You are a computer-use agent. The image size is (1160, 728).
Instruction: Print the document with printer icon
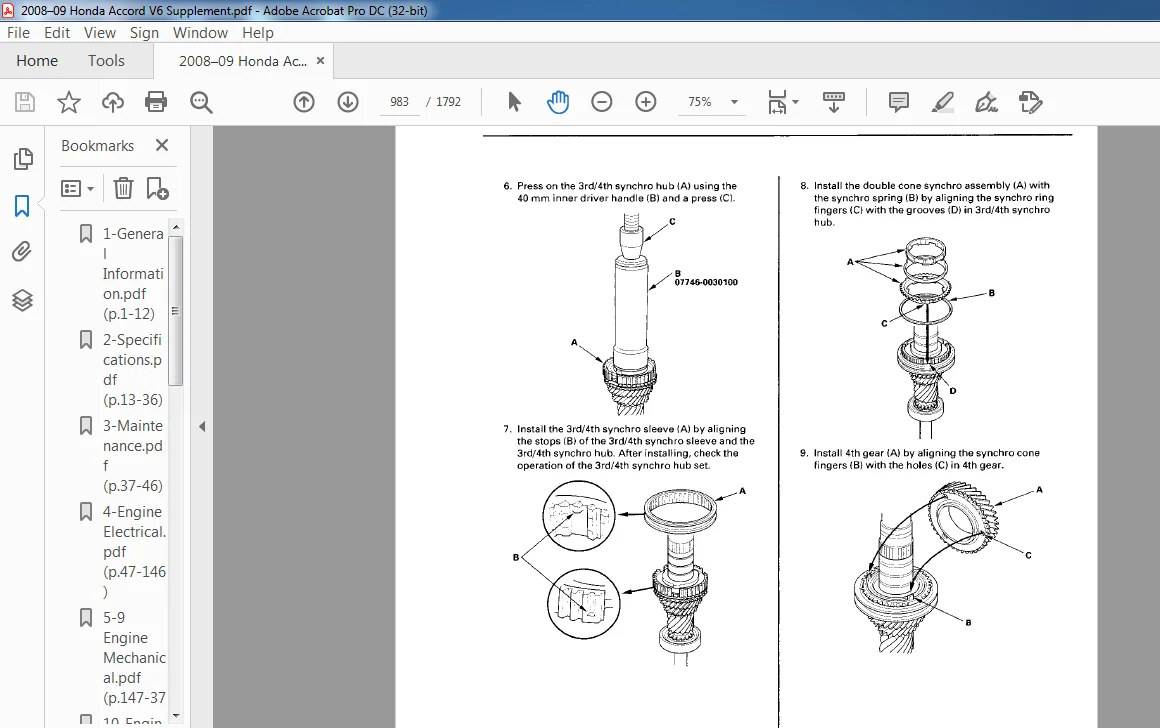click(x=156, y=102)
